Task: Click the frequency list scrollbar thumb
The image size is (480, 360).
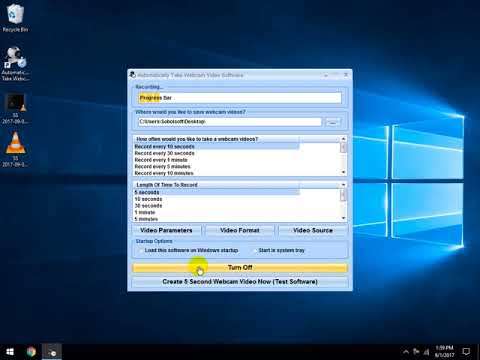Action: 343,148
